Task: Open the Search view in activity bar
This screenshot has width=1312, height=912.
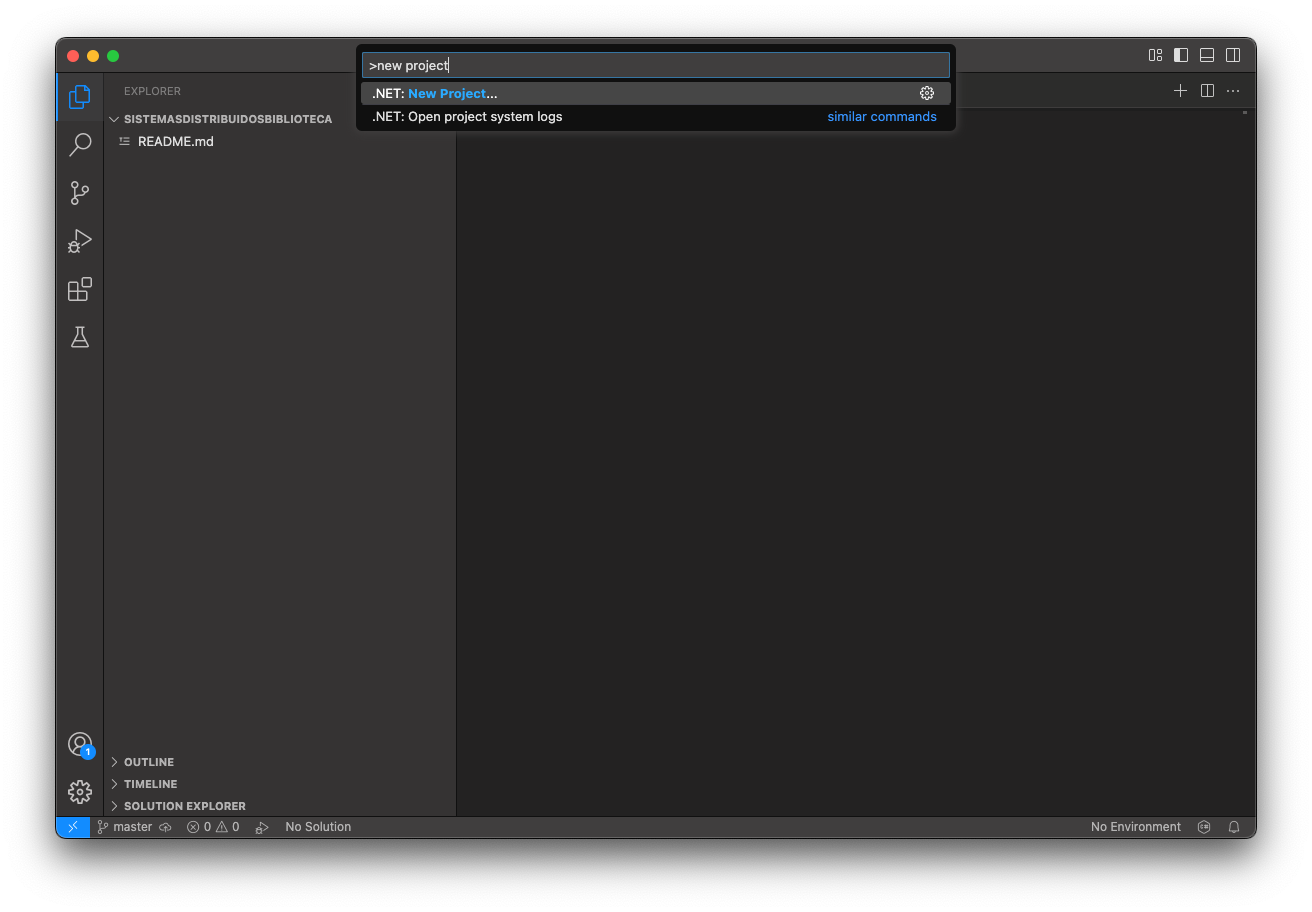Action: pyautogui.click(x=80, y=145)
